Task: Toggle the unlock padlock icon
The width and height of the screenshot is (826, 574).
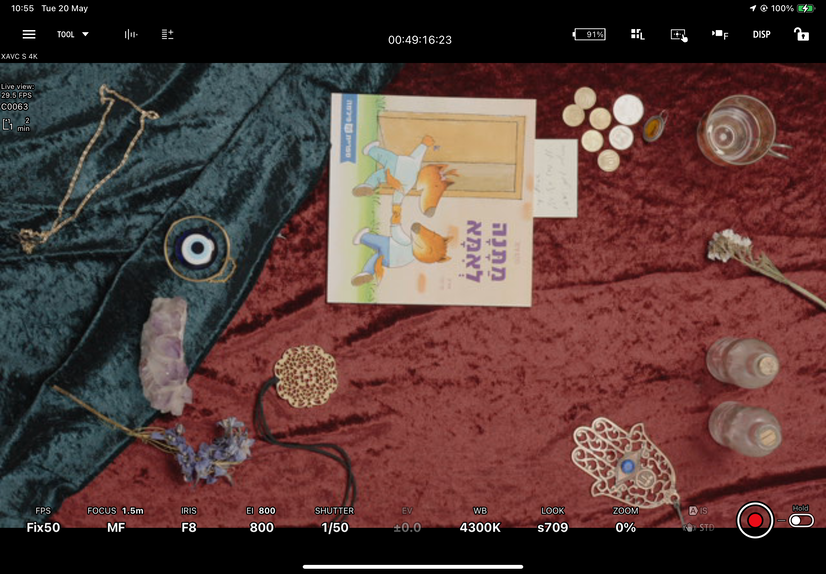Action: (801, 34)
